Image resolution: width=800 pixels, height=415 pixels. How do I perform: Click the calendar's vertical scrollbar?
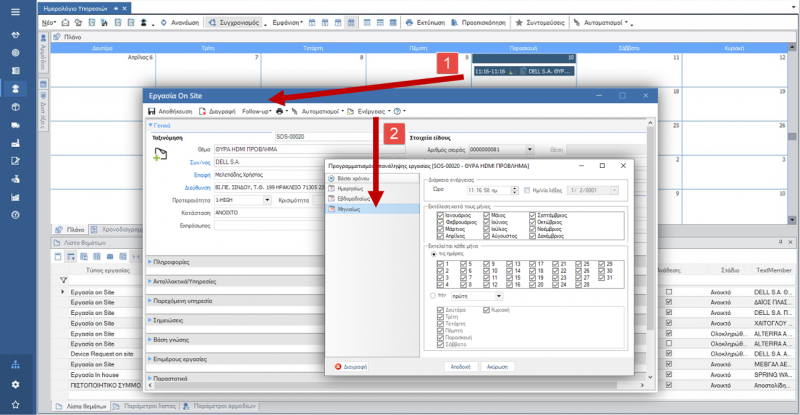(792, 133)
